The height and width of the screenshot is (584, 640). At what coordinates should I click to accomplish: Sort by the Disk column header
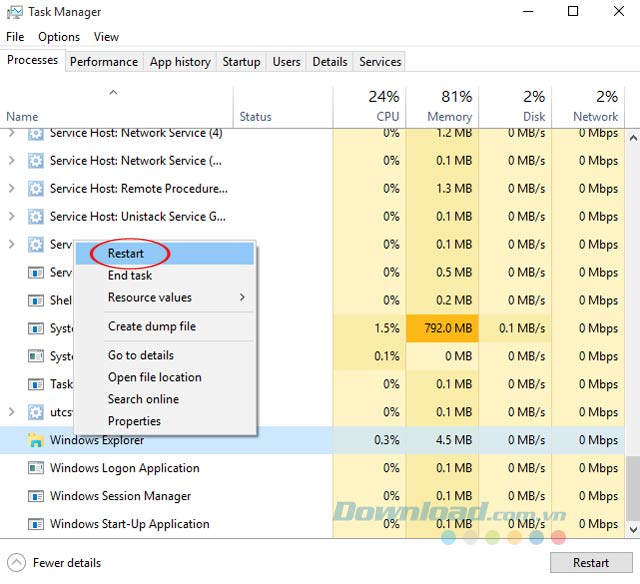point(515,108)
